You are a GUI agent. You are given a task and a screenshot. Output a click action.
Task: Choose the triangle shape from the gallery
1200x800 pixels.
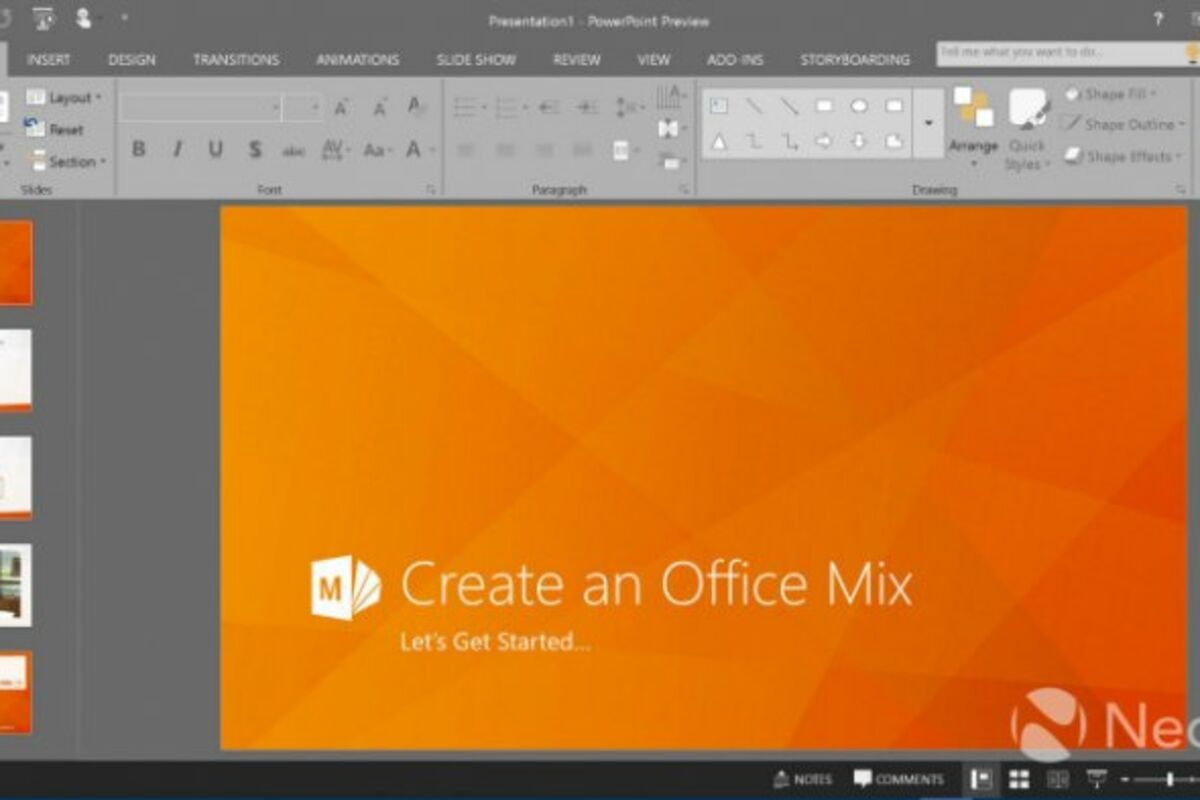(x=719, y=142)
